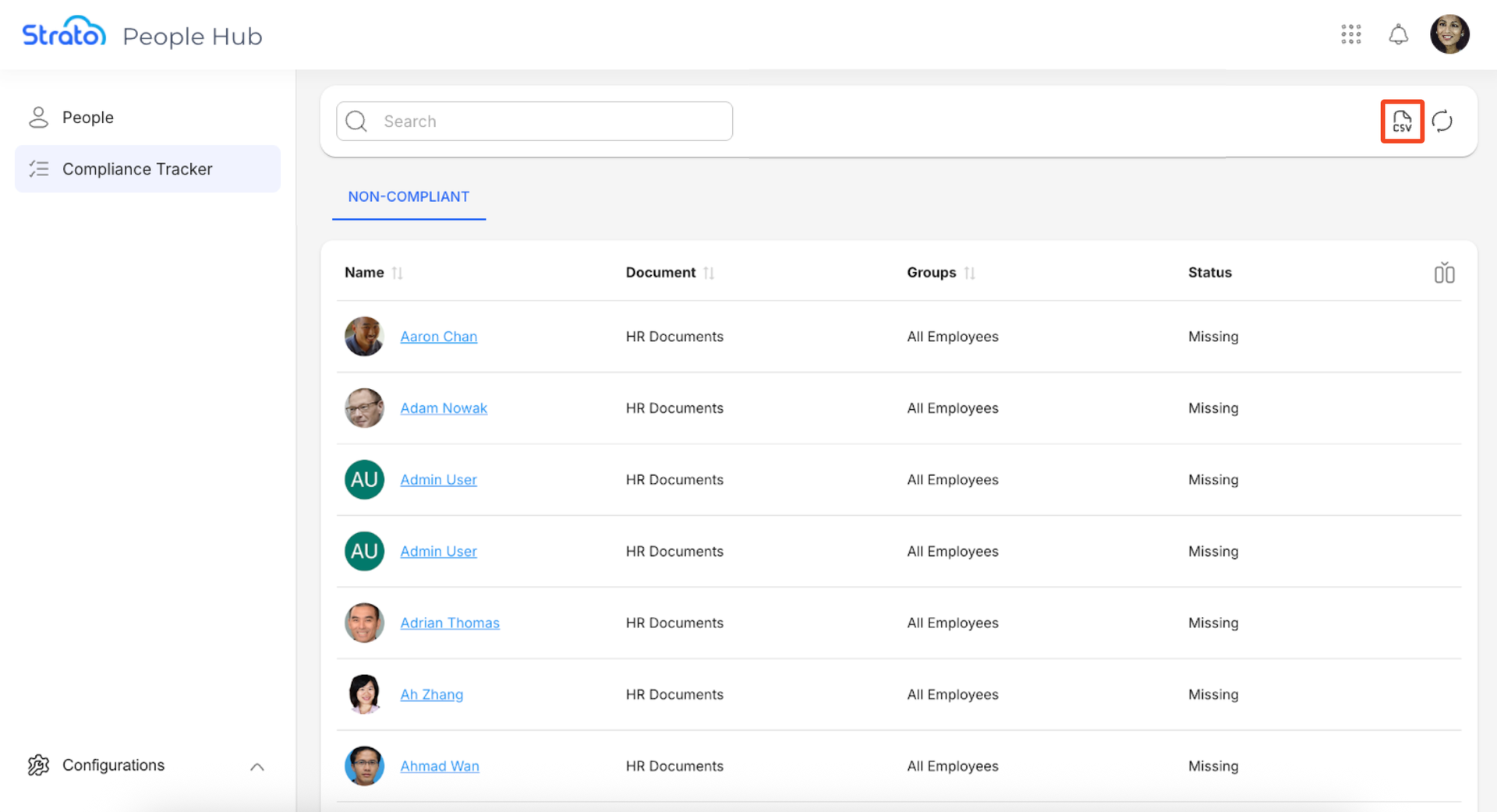Sort the table by Groups column
This screenshot has height=812, width=1497.
pyautogui.click(x=969, y=273)
